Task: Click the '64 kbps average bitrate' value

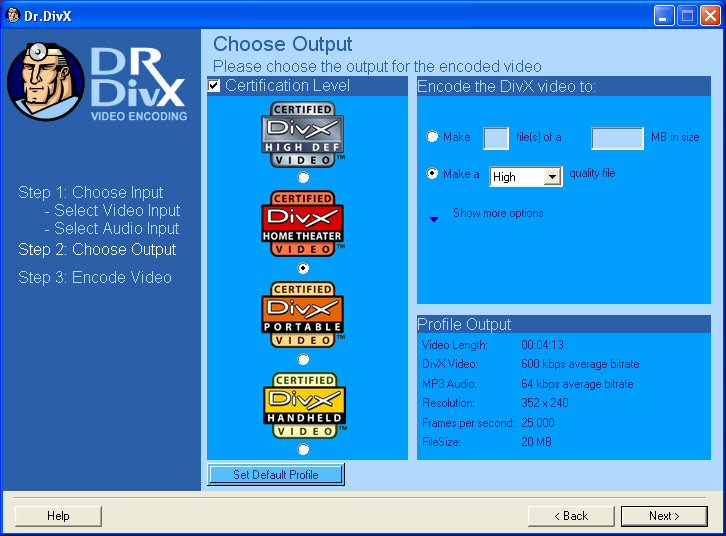Action: pos(577,384)
